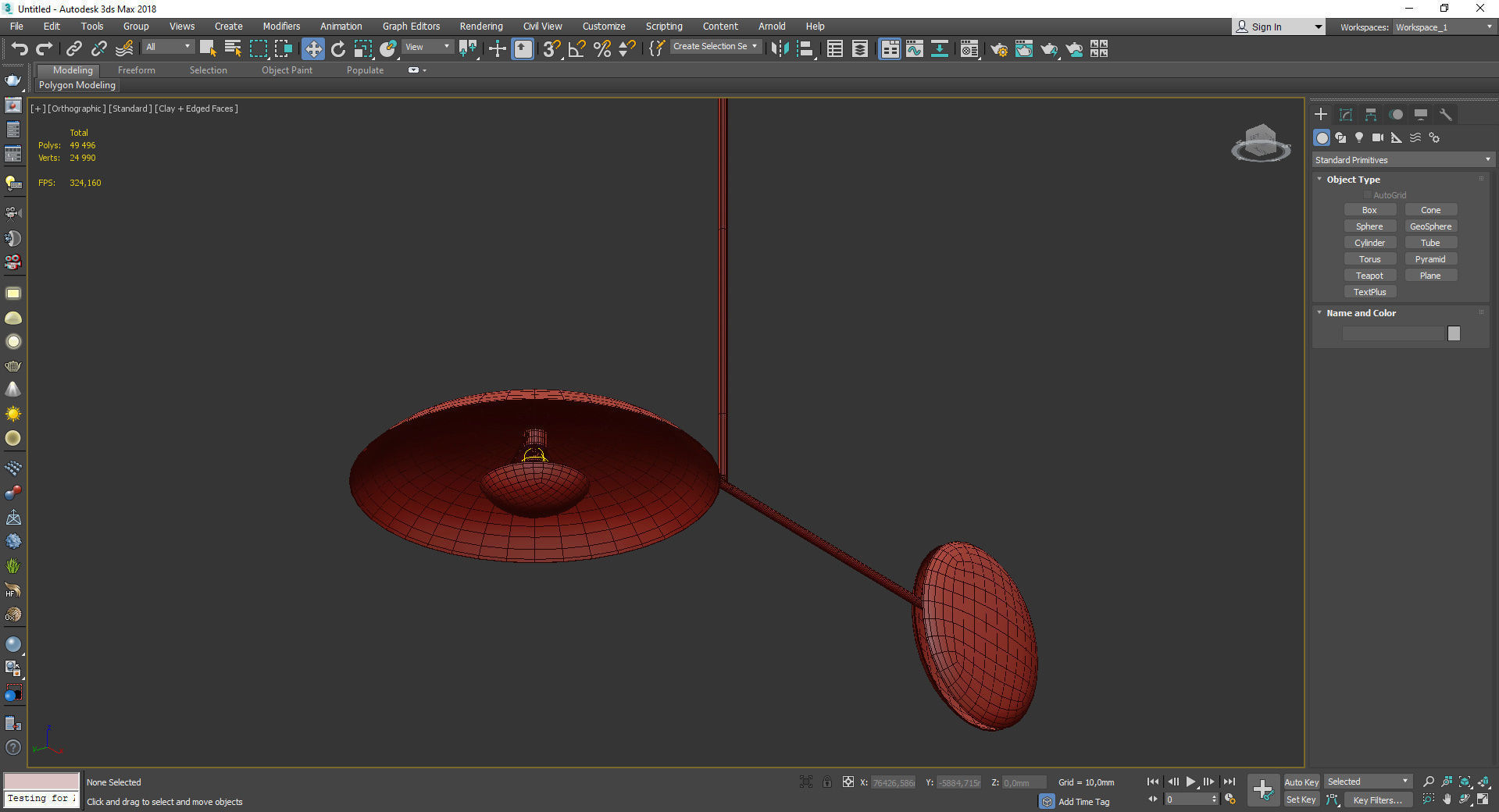Create a Sphere primitive
Viewport: 1499px width, 812px height.
point(1369,226)
